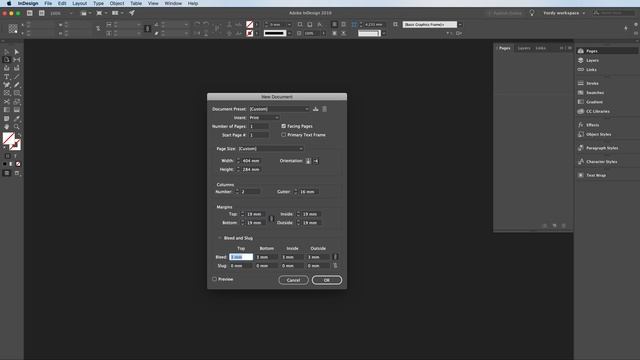Select the Eyedropper tool
This screenshot has width=640, height=360.
(x=16, y=118)
